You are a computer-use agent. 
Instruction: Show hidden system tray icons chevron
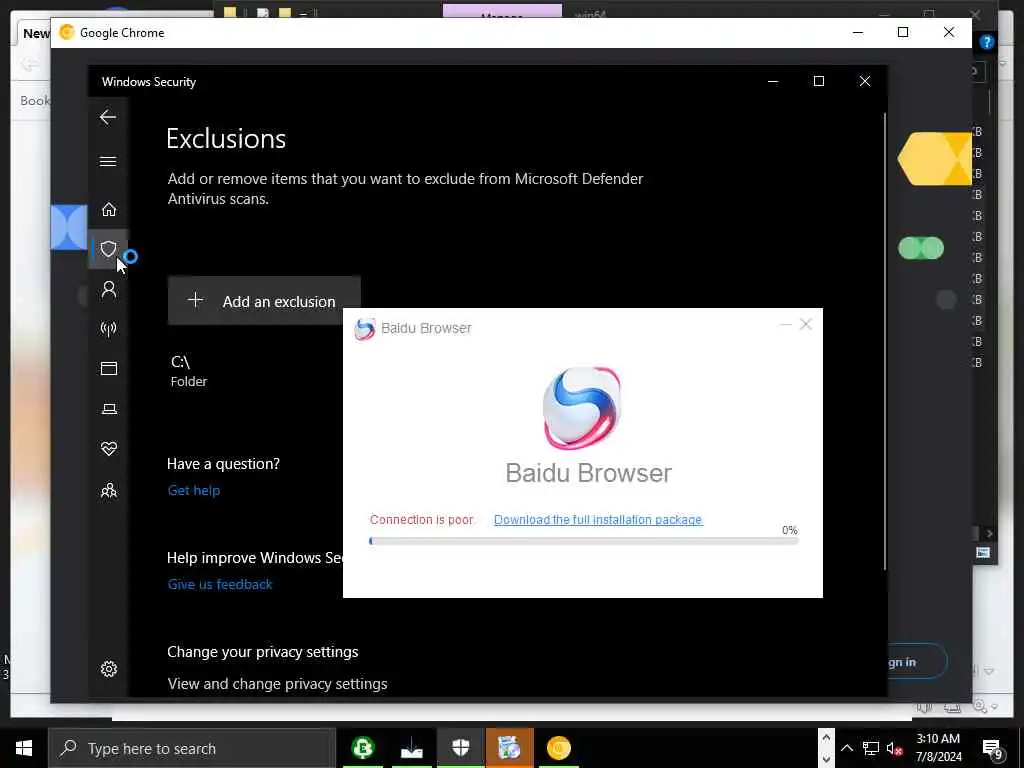point(846,748)
